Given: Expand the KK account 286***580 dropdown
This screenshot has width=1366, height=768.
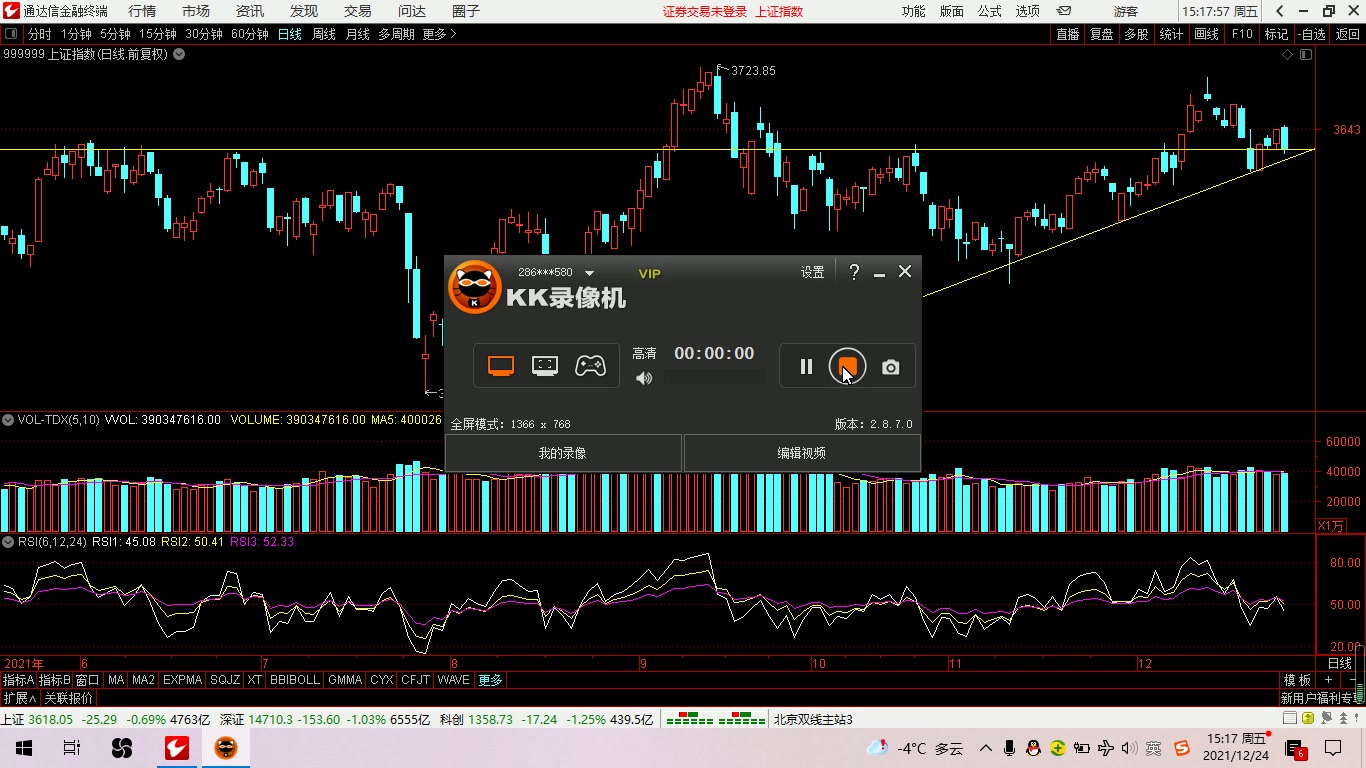Looking at the screenshot, I should pos(589,273).
